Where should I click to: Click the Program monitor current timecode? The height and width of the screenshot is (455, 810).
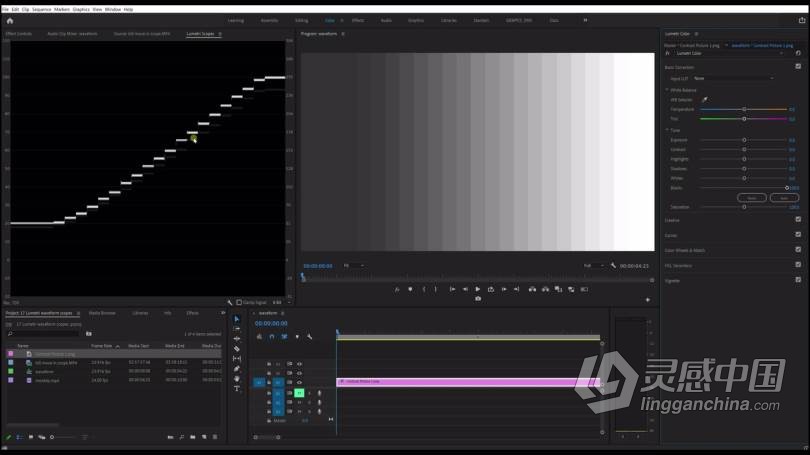pos(318,265)
